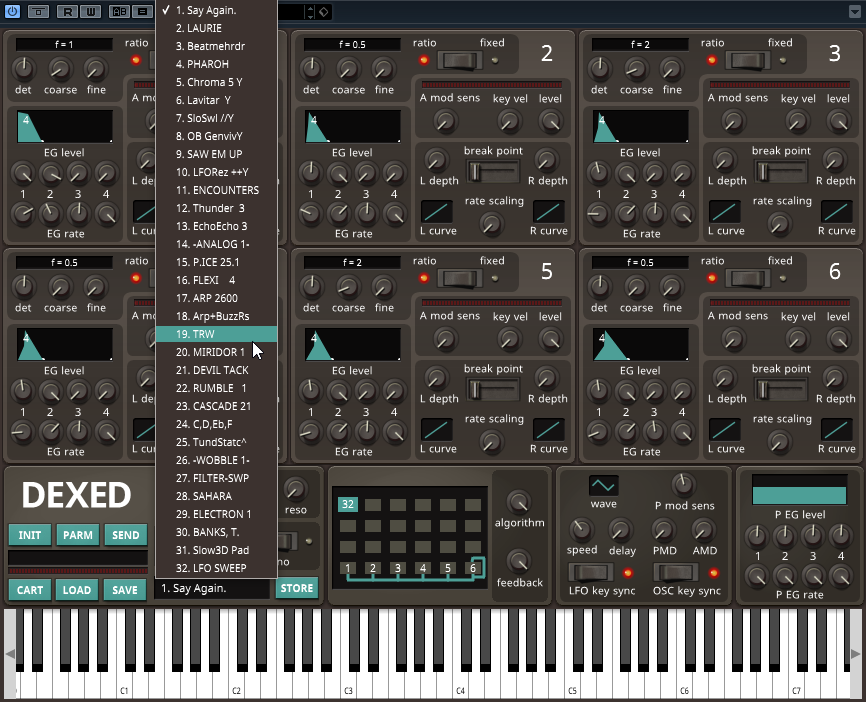Click the equals-sign icon beside A/B compare
The height and width of the screenshot is (702, 866).
[142, 11]
